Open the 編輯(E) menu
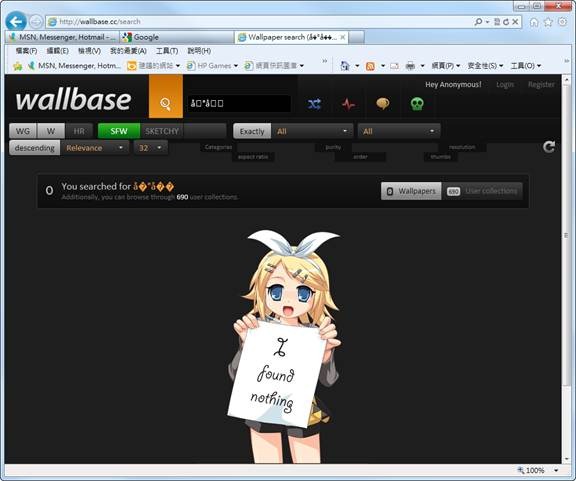The width and height of the screenshot is (576, 481). coord(57,51)
